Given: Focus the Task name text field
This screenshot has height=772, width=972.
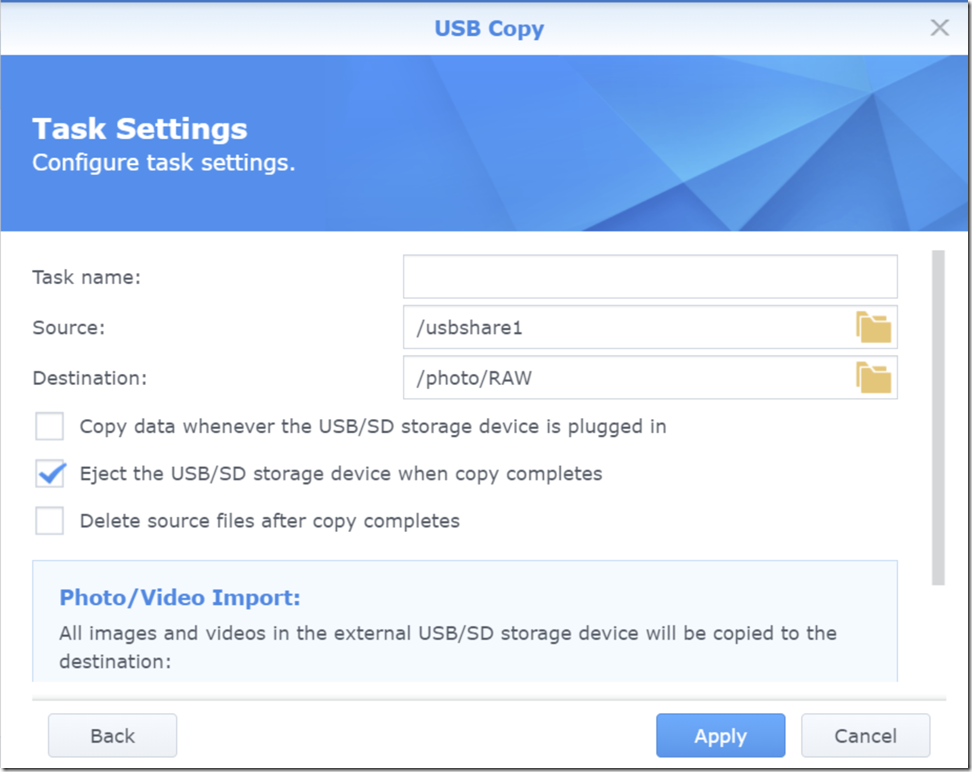Looking at the screenshot, I should 650,277.
